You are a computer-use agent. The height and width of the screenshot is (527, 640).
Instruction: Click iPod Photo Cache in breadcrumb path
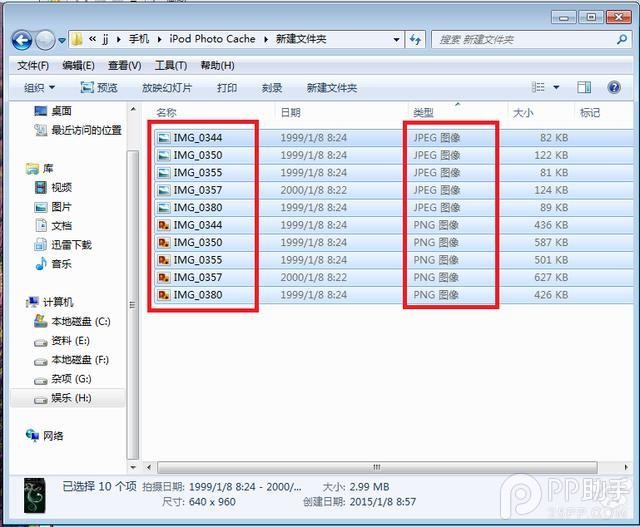(212, 39)
